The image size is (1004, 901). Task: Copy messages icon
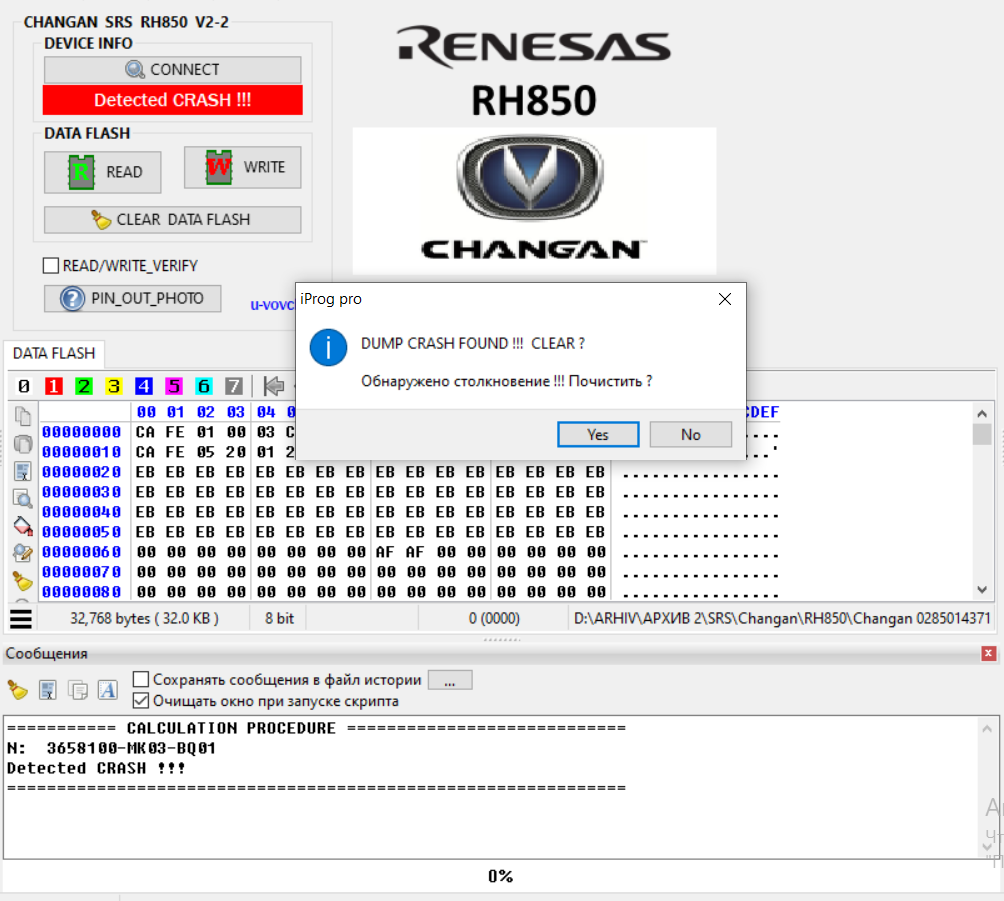[x=78, y=690]
